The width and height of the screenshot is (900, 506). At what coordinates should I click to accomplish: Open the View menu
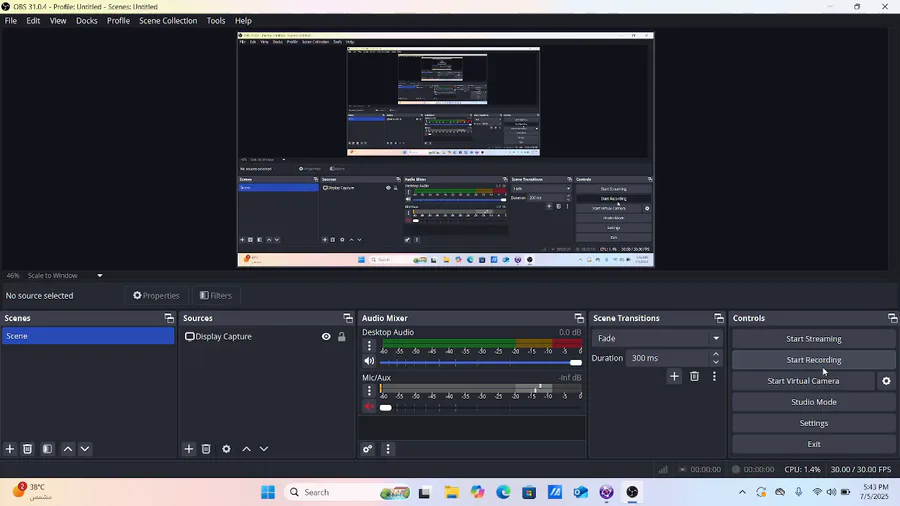pos(58,21)
